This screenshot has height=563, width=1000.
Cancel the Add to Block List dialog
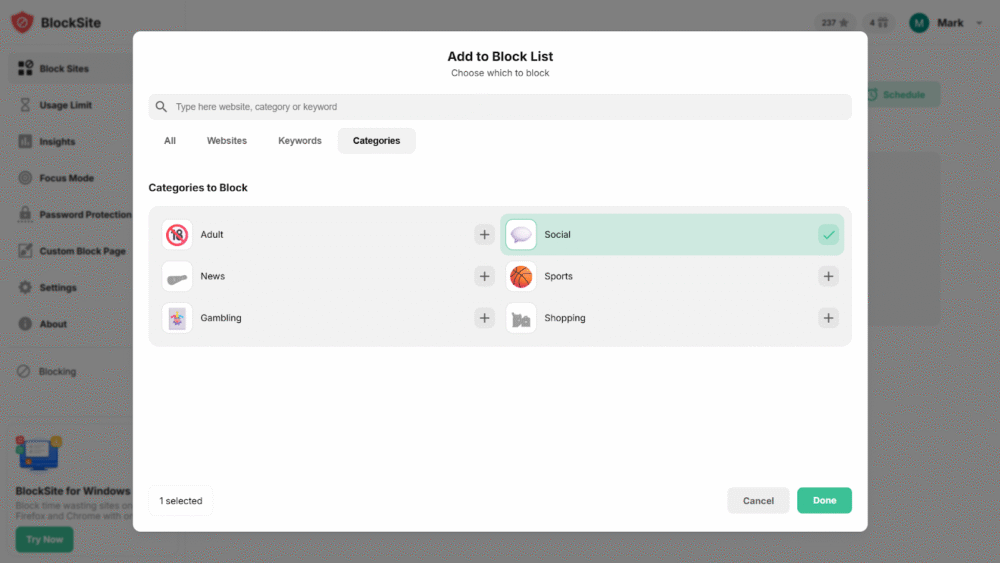coord(758,501)
